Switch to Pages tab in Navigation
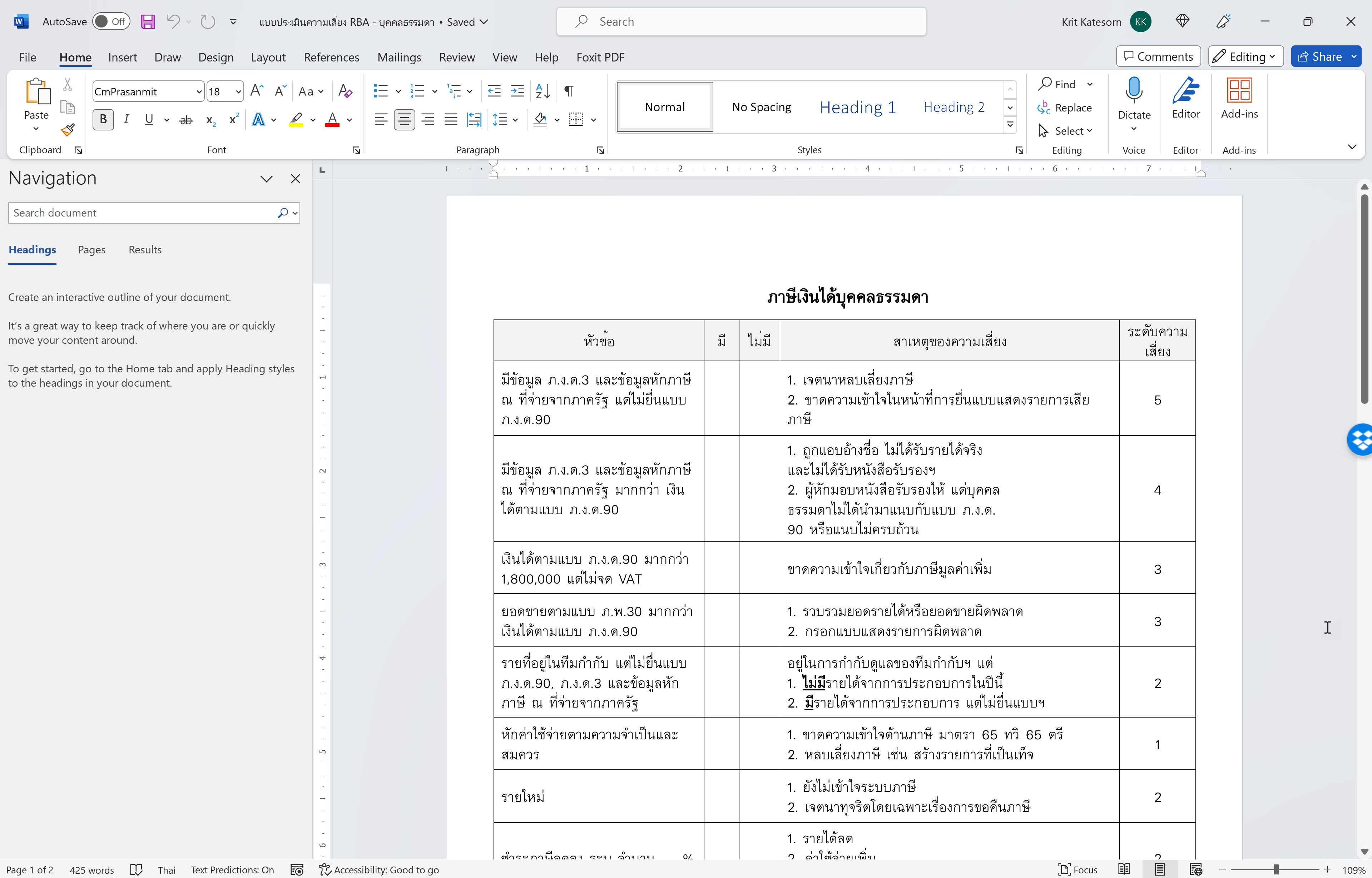 click(x=91, y=250)
